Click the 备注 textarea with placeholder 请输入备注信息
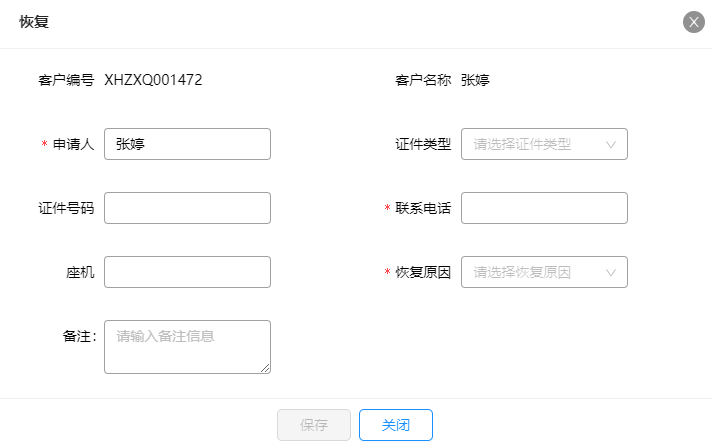Image resolution: width=712 pixels, height=448 pixels. click(x=187, y=347)
